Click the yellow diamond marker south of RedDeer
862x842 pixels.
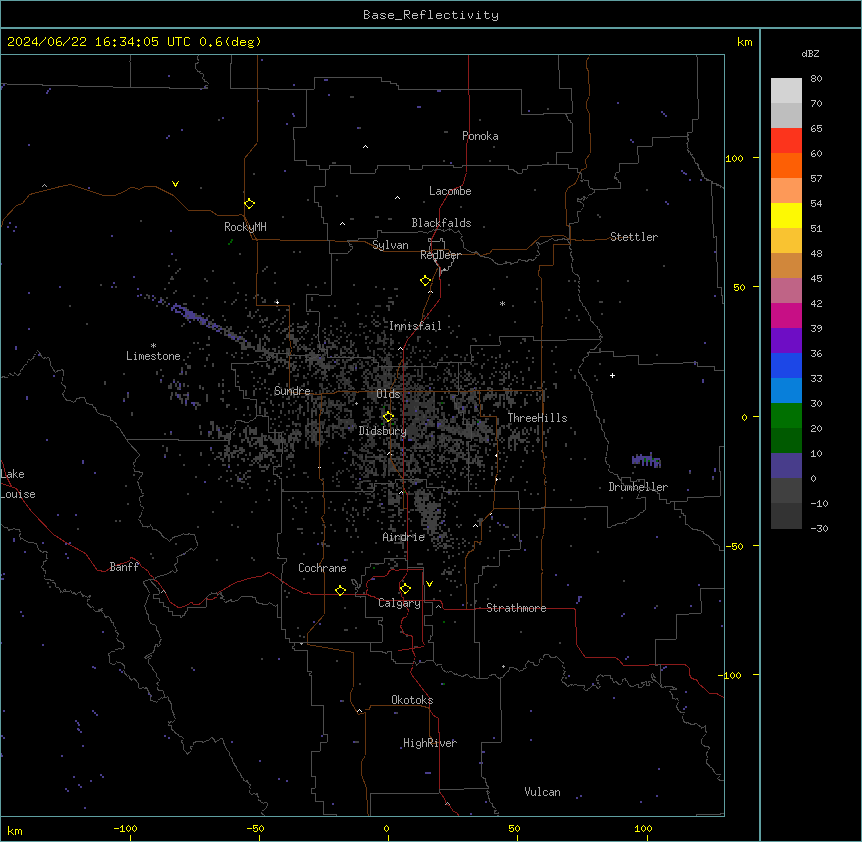[x=426, y=281]
